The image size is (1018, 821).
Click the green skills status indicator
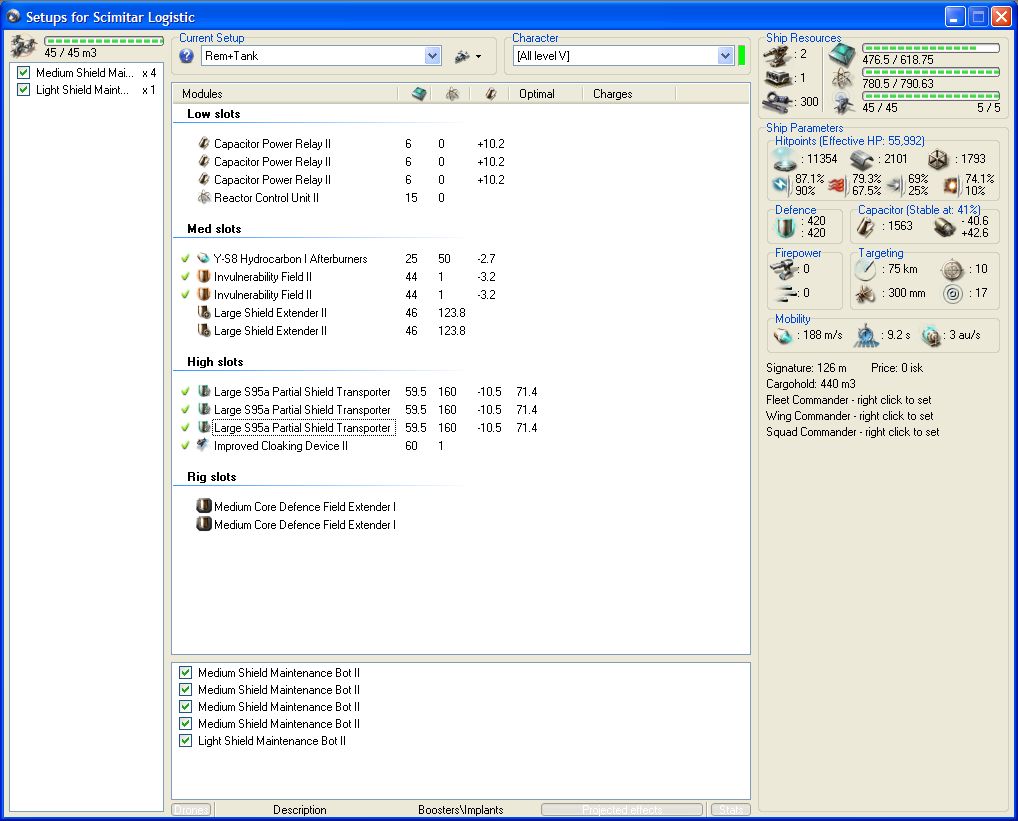coord(741,56)
